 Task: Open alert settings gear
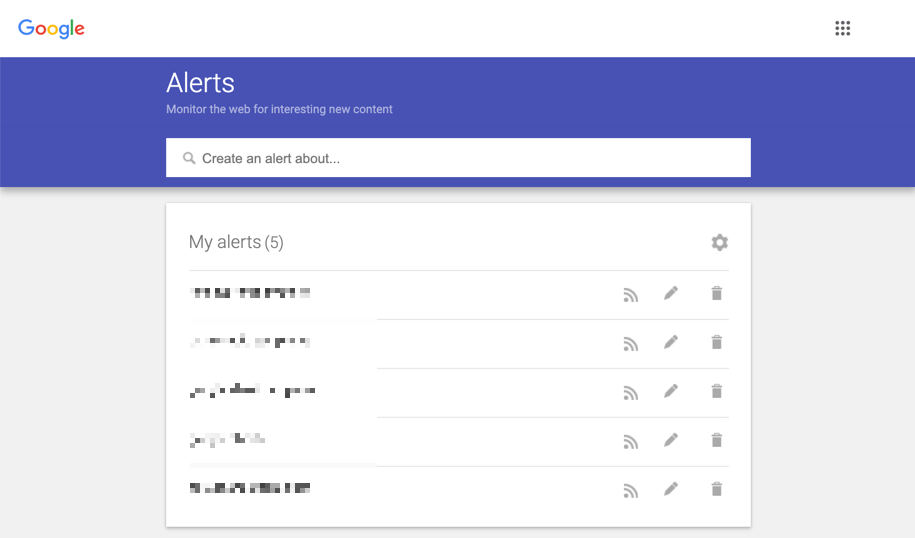(x=719, y=242)
